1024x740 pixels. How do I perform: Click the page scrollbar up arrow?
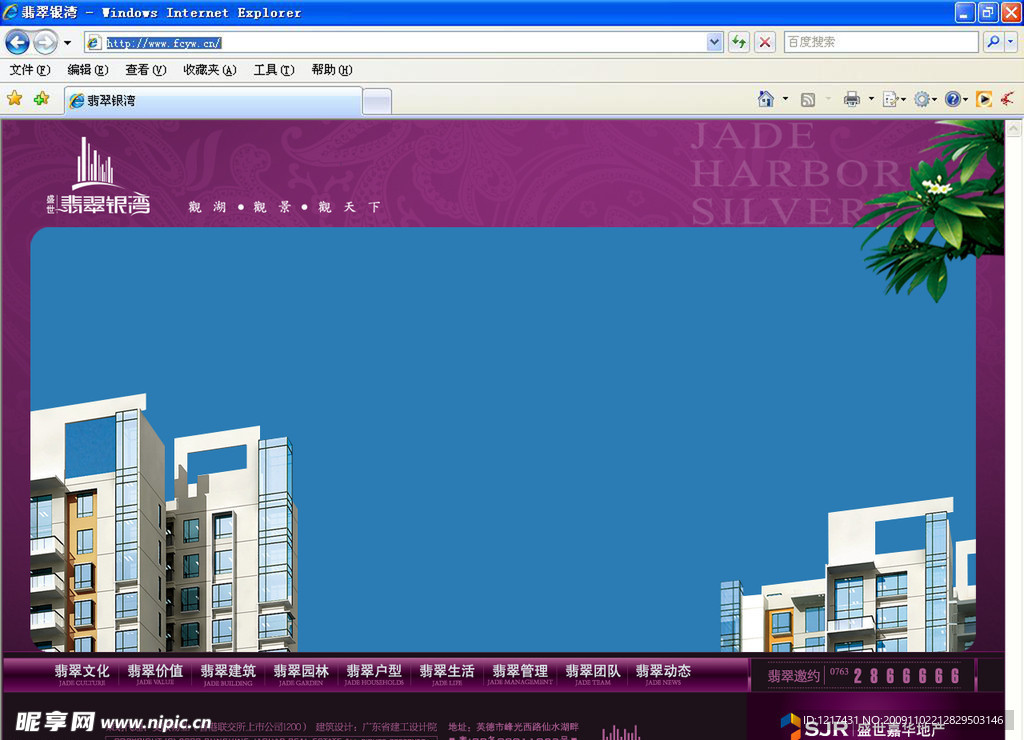point(1014,128)
